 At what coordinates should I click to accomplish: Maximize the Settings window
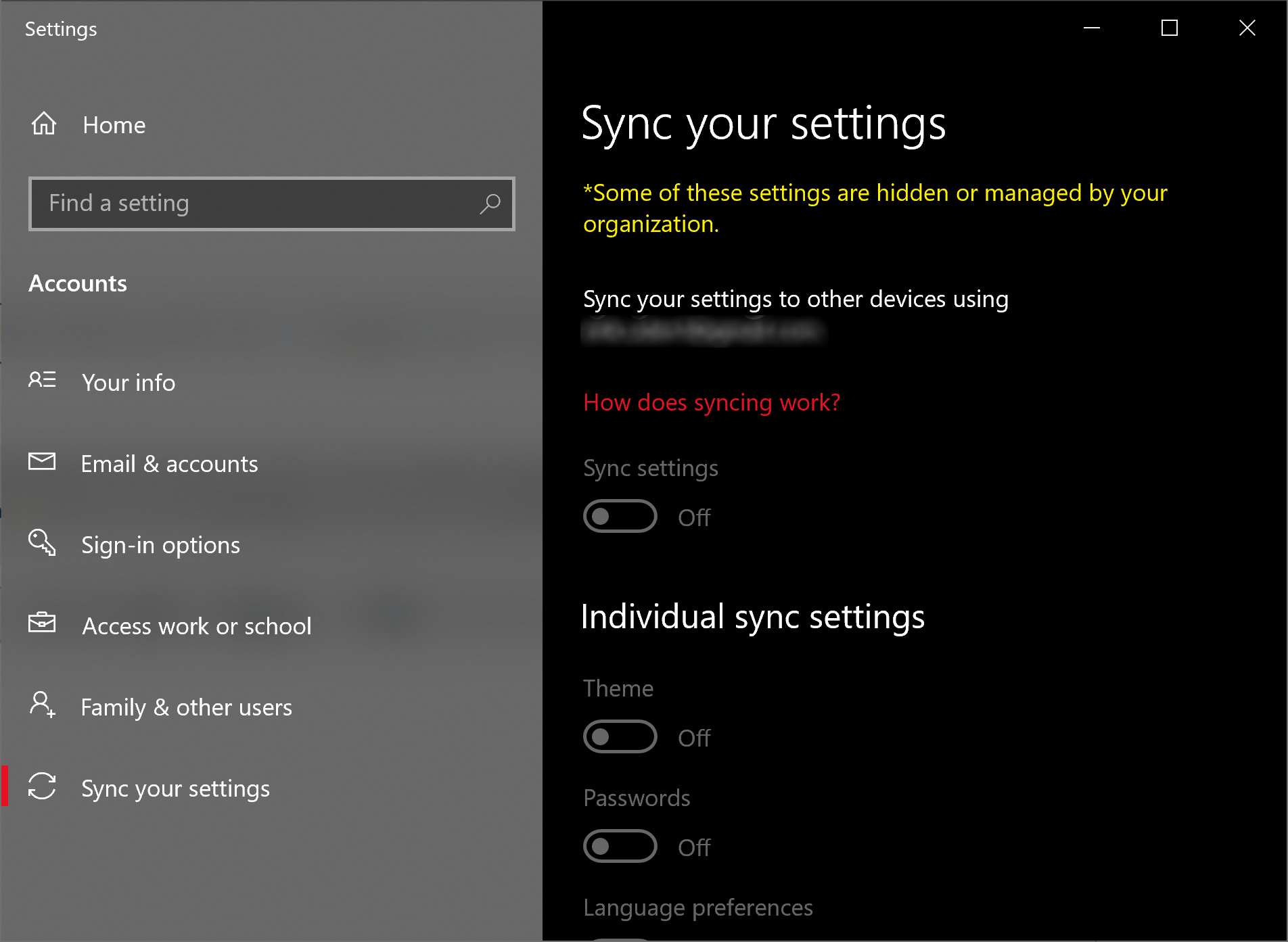point(1170,28)
